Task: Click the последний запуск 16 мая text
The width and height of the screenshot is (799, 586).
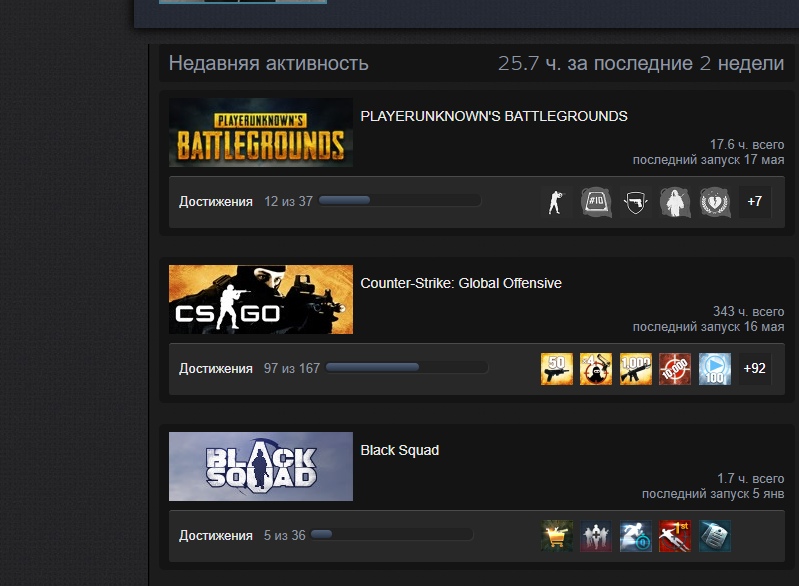Action: 709,327
